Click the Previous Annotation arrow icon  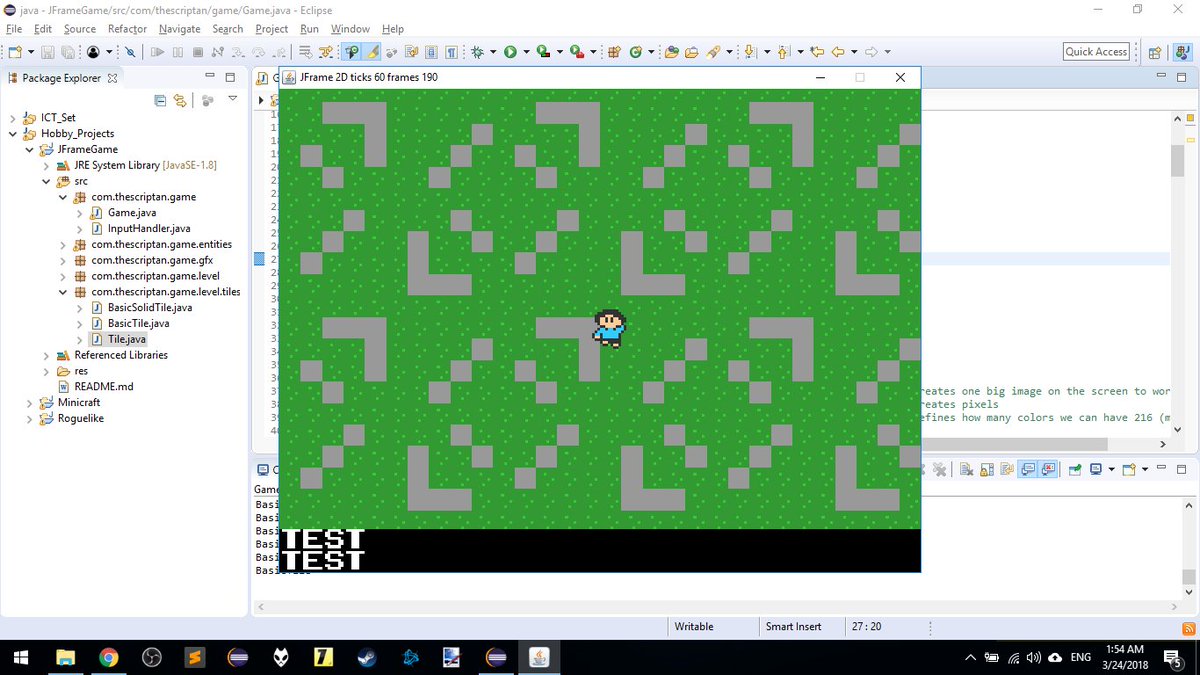782,52
